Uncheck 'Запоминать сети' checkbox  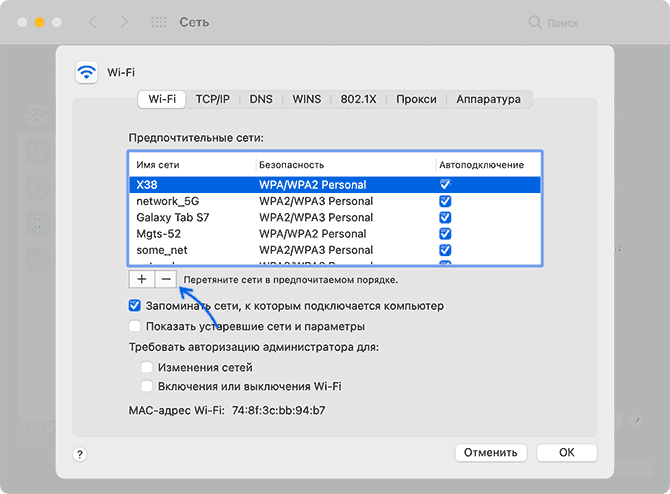click(x=135, y=306)
